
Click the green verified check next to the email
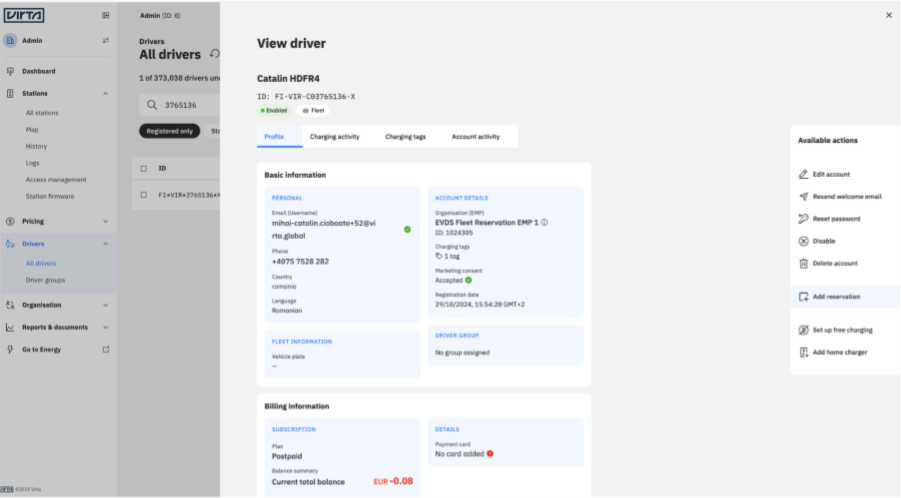407,229
